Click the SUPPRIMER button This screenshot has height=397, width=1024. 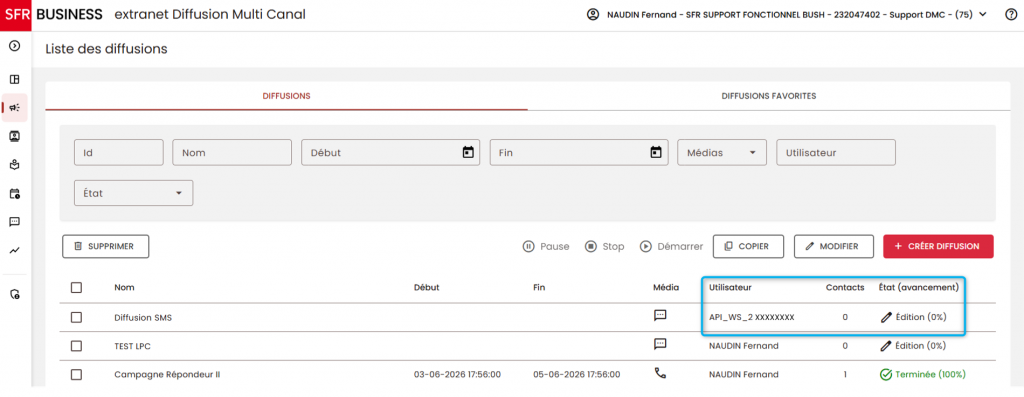[x=106, y=246]
